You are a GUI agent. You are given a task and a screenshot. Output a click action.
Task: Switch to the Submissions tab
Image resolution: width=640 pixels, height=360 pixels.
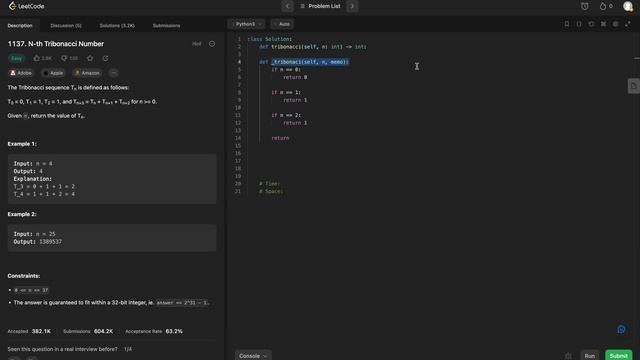point(166,26)
